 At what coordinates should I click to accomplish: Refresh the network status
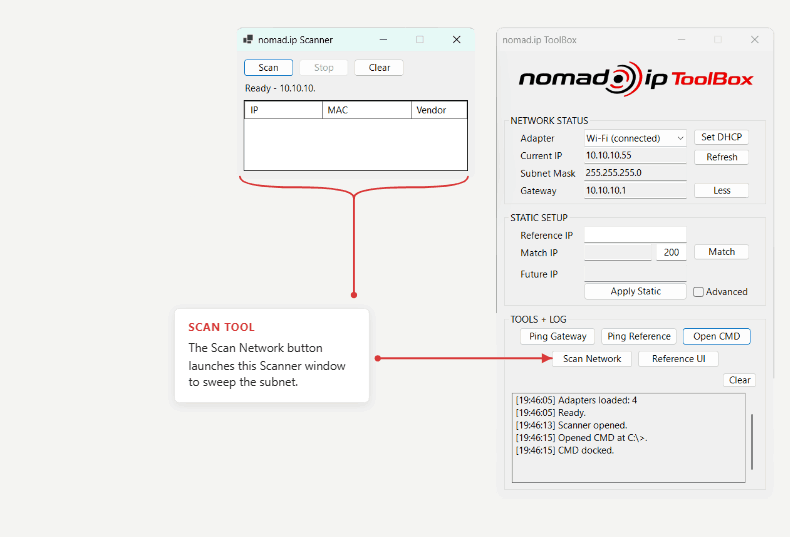721,157
